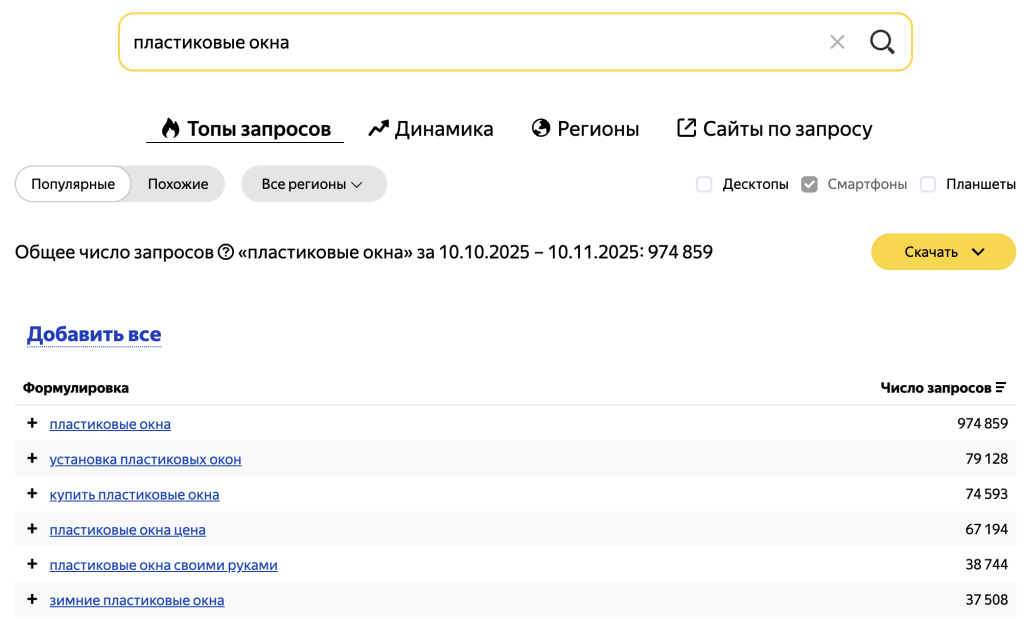This screenshot has width=1024, height=619.
Task: Switch to the Регионы tab
Action: pyautogui.click(x=585, y=129)
